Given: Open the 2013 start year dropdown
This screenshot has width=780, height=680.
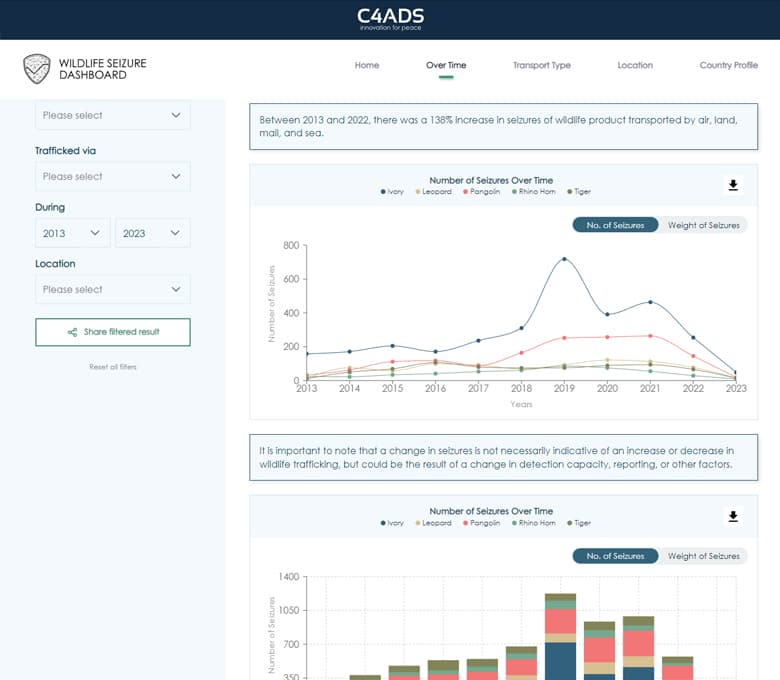Looking at the screenshot, I should point(72,233).
